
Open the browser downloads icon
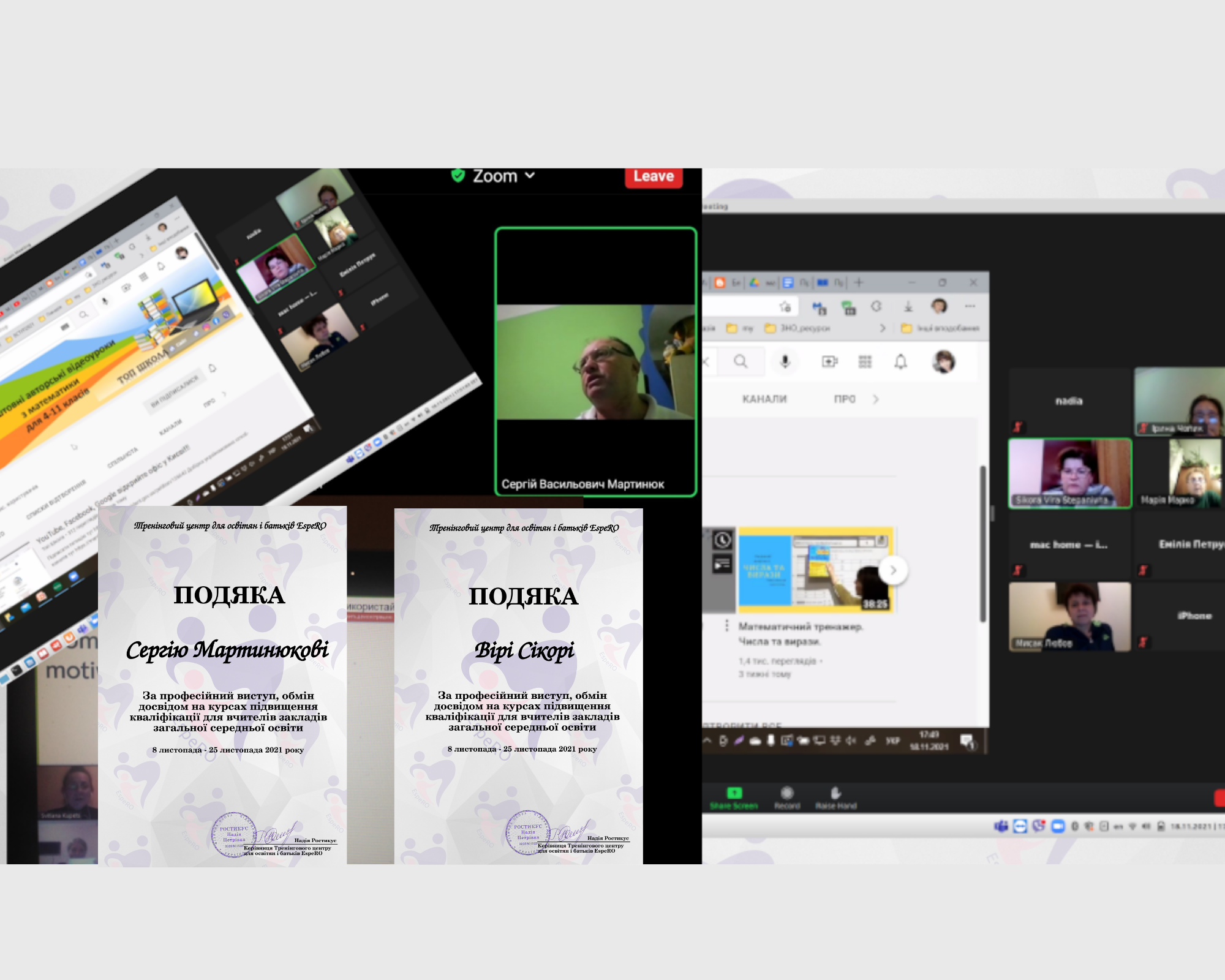(x=908, y=306)
